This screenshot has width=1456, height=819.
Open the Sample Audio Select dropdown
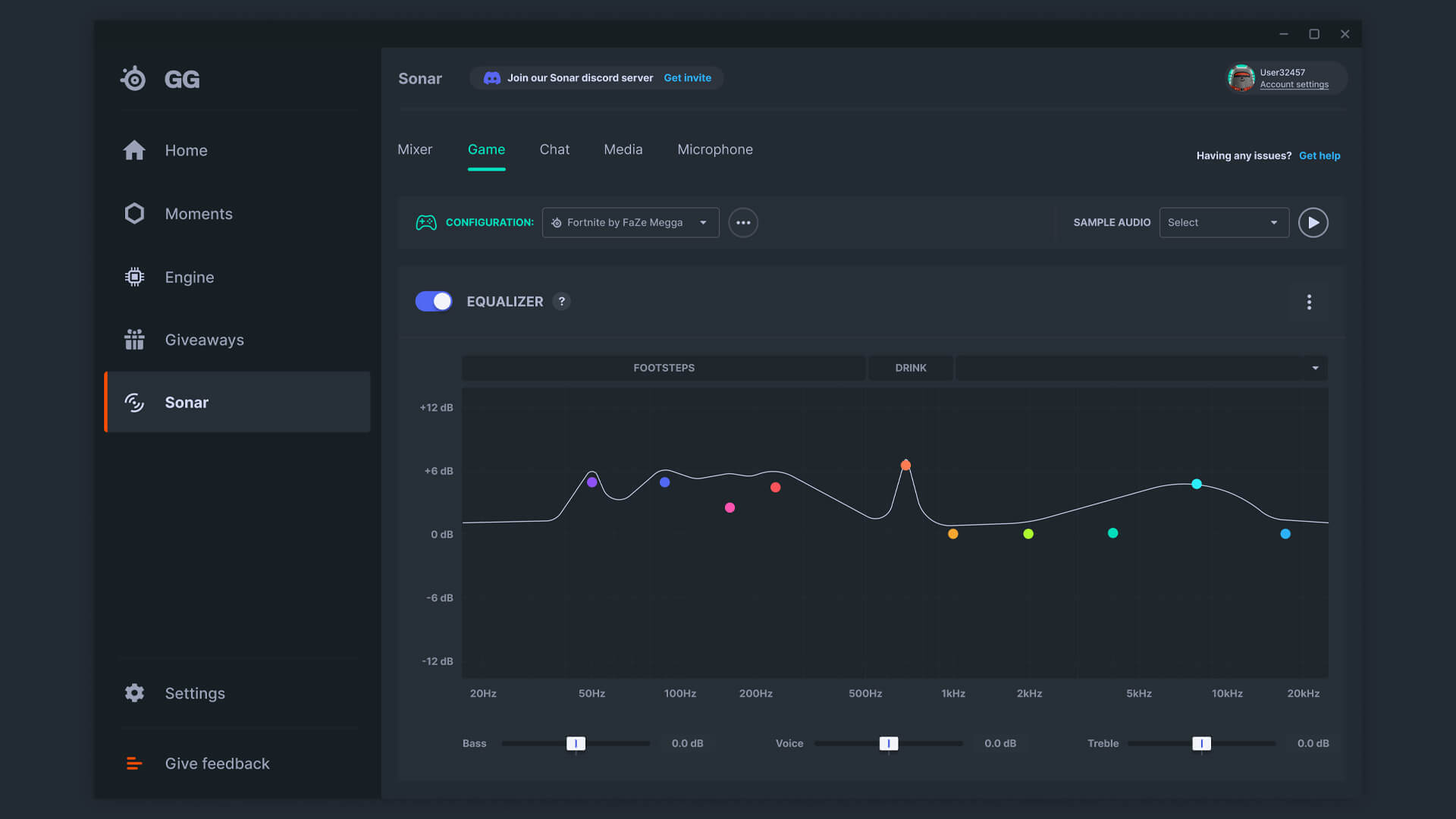click(x=1223, y=223)
